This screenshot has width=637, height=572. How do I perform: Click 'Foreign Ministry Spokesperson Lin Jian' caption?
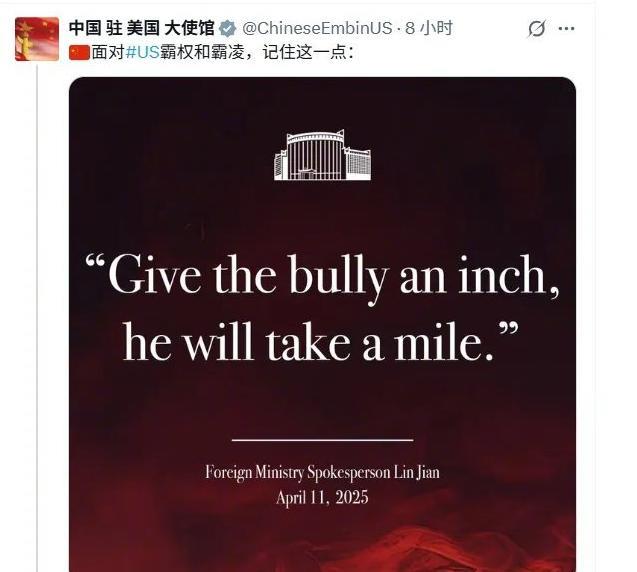tap(323, 472)
